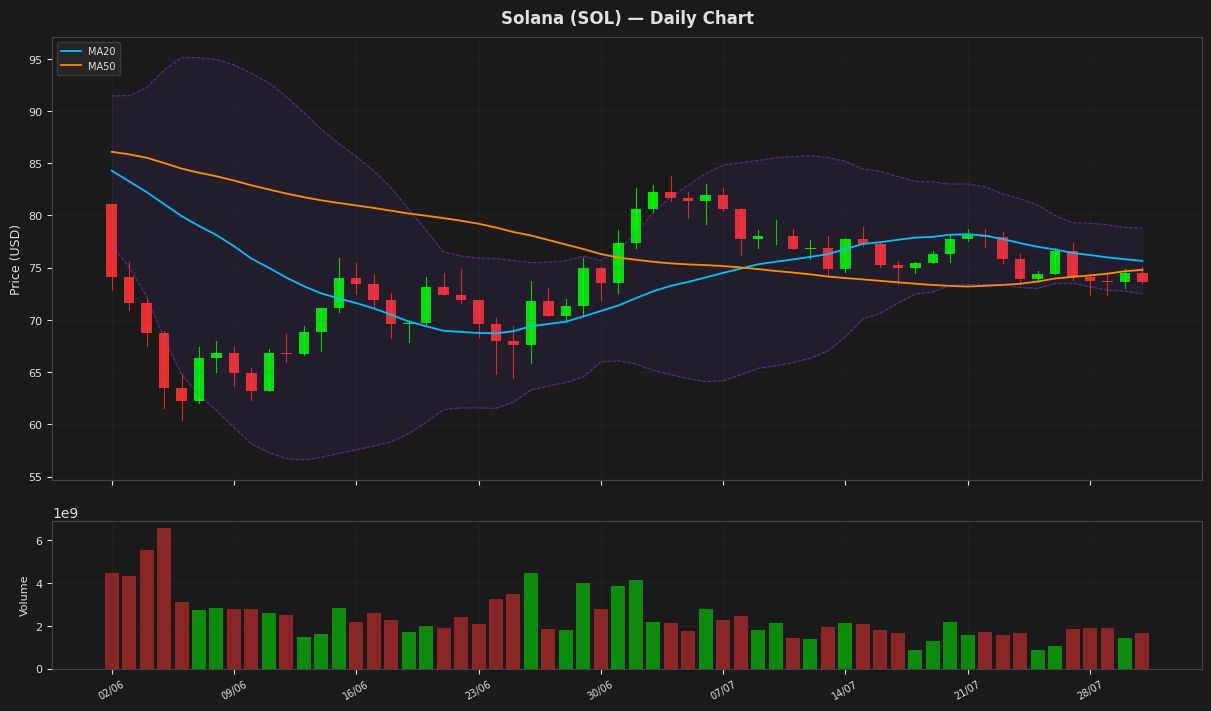Image resolution: width=1211 pixels, height=711 pixels.
Task: Click the 0 tick on the volume axis
Action: click(39, 669)
